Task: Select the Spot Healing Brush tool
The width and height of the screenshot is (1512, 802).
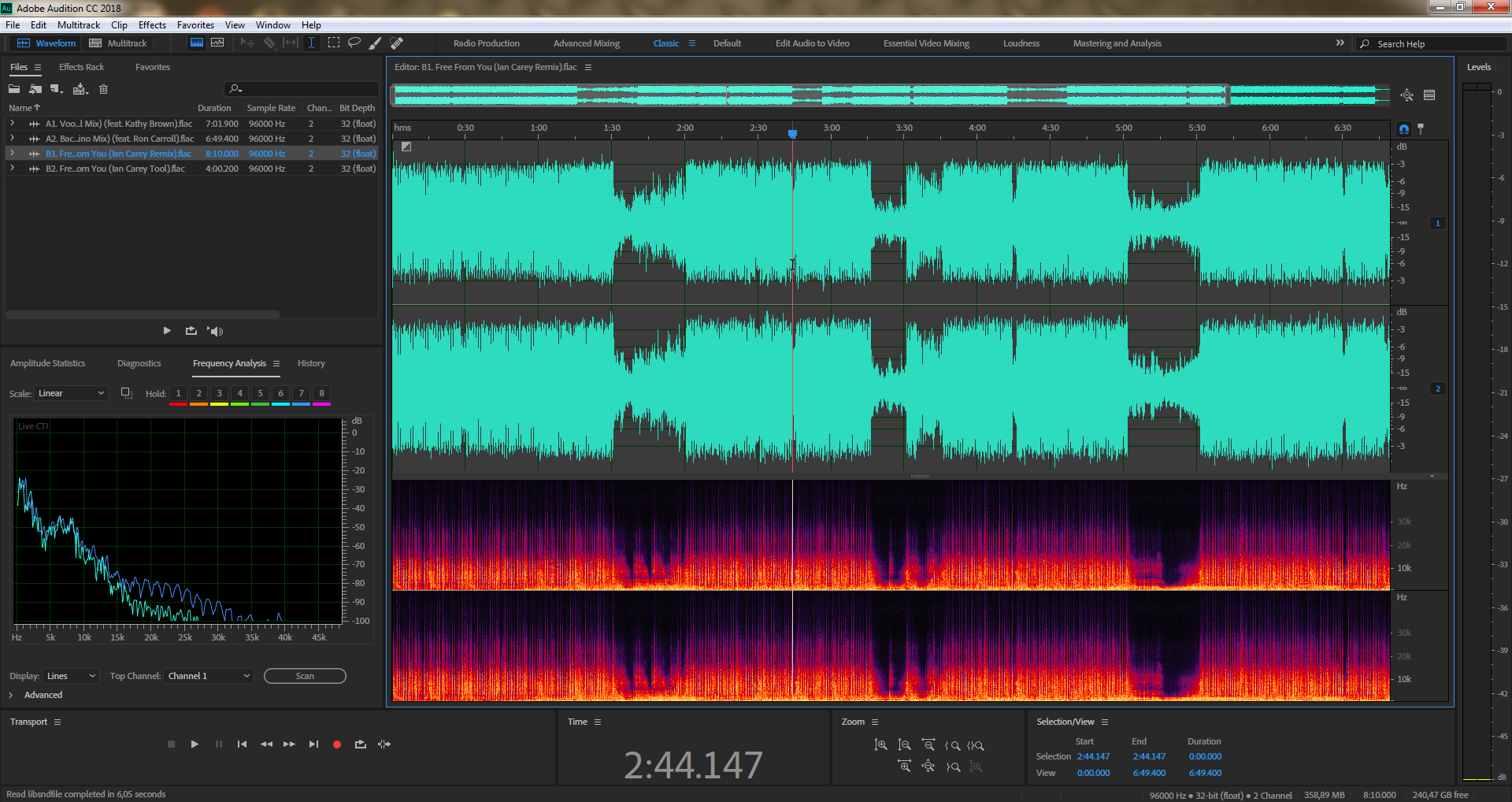Action: [x=397, y=43]
